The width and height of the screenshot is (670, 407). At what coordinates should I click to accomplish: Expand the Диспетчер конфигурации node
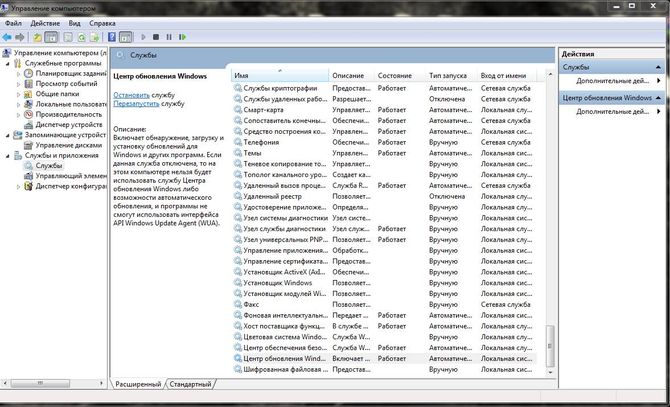[18, 186]
